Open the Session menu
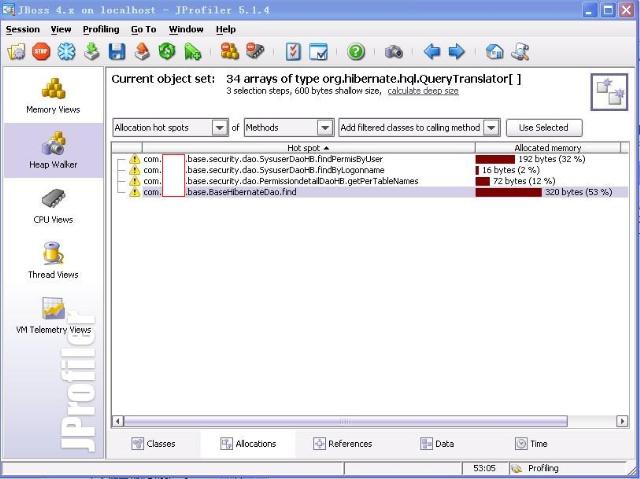 coord(23,29)
